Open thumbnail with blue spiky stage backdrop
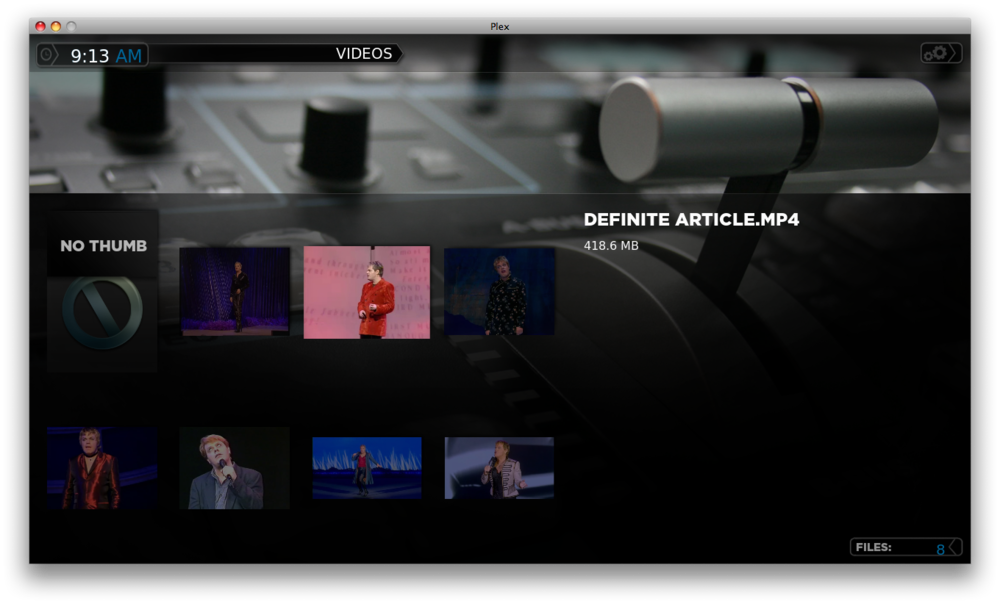The height and width of the screenshot is (604, 1000). click(367, 467)
